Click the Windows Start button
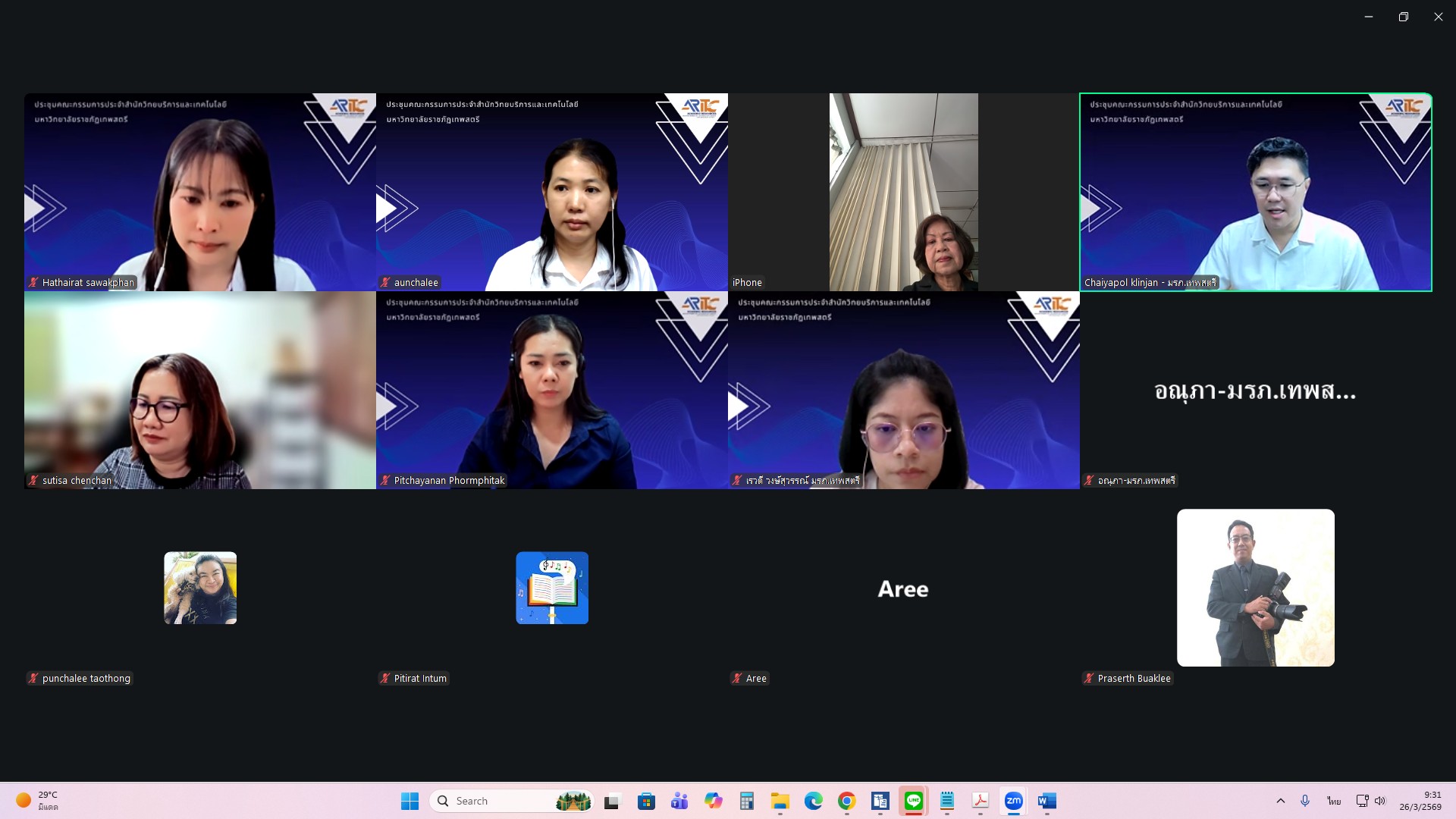Screen dimensions: 1456x819 pyautogui.click(x=409, y=801)
